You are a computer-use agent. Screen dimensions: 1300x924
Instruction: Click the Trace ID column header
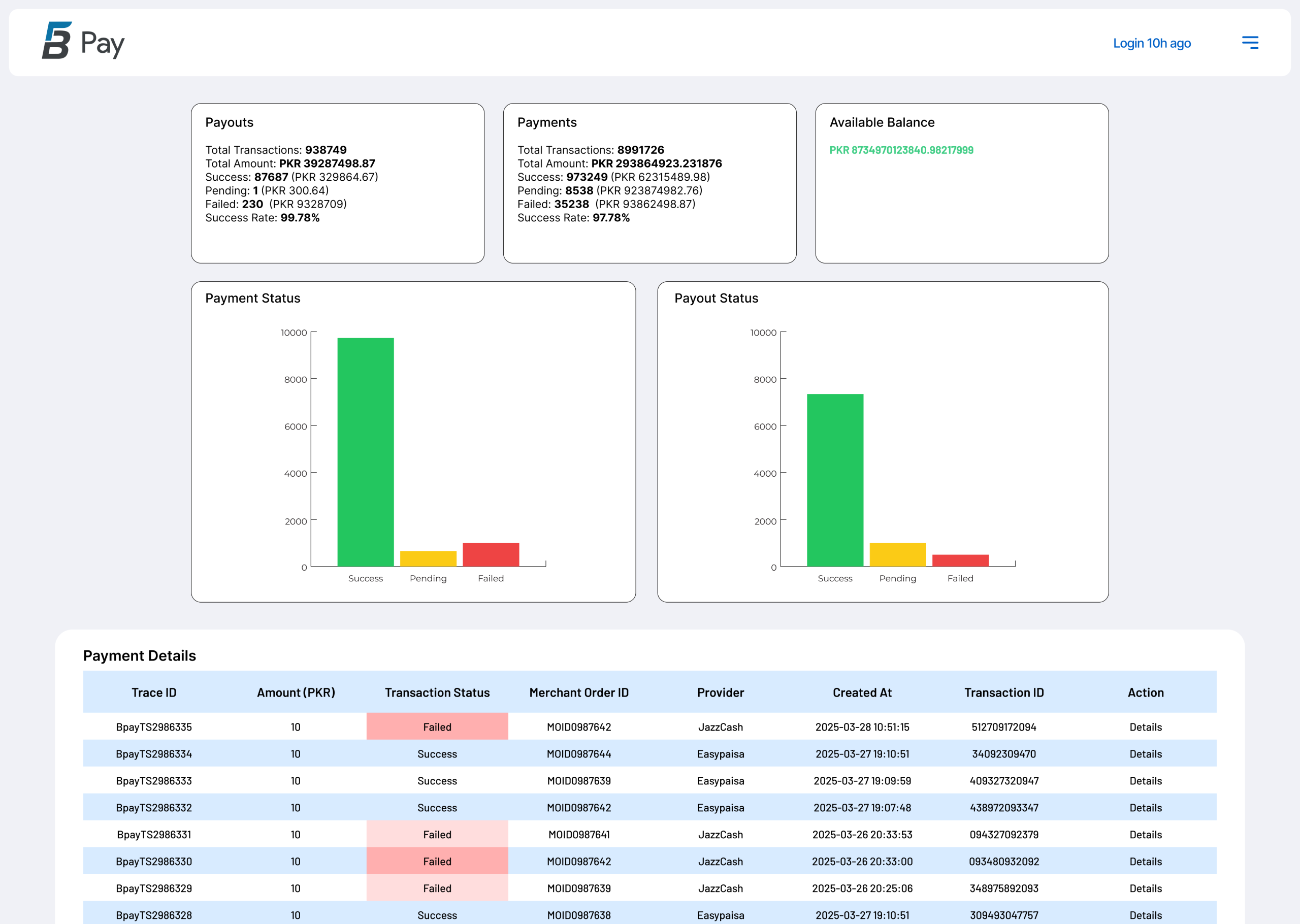pos(153,692)
